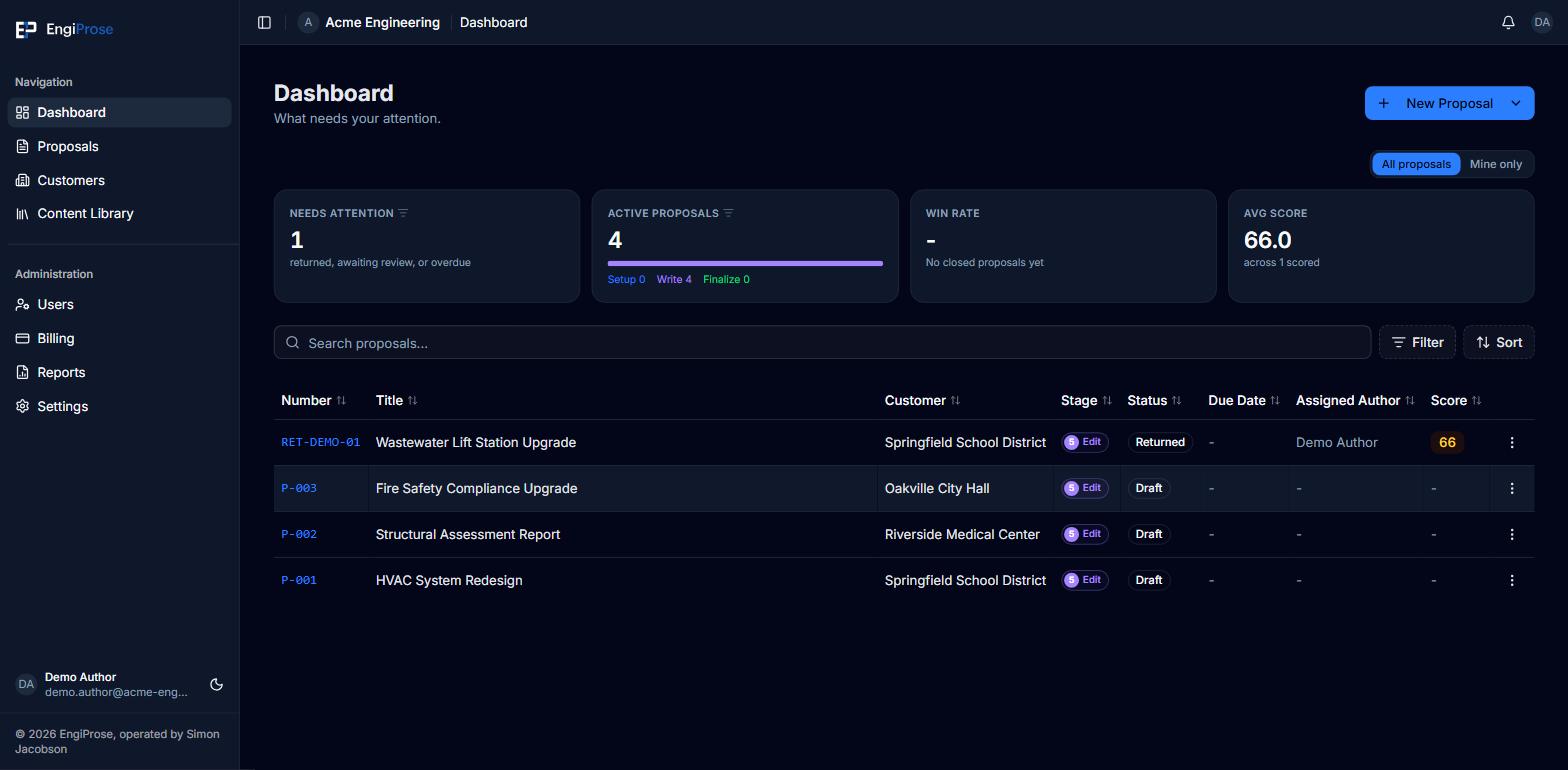Open proposal P-001 link

(299, 580)
